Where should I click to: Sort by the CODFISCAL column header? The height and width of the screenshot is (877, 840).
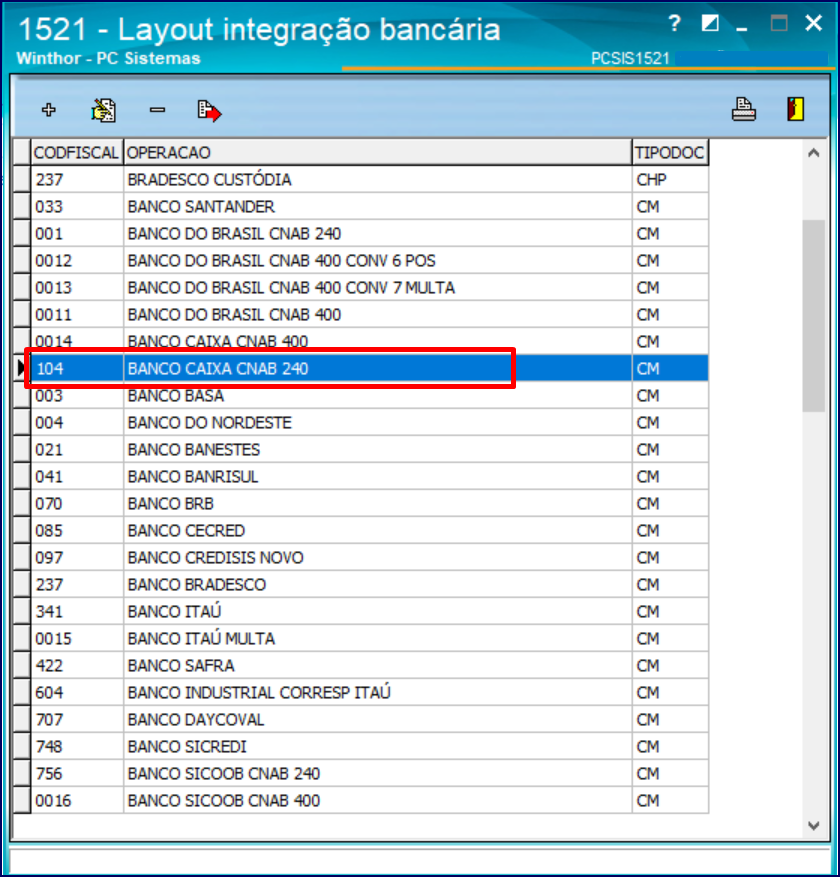pyautogui.click(x=77, y=152)
